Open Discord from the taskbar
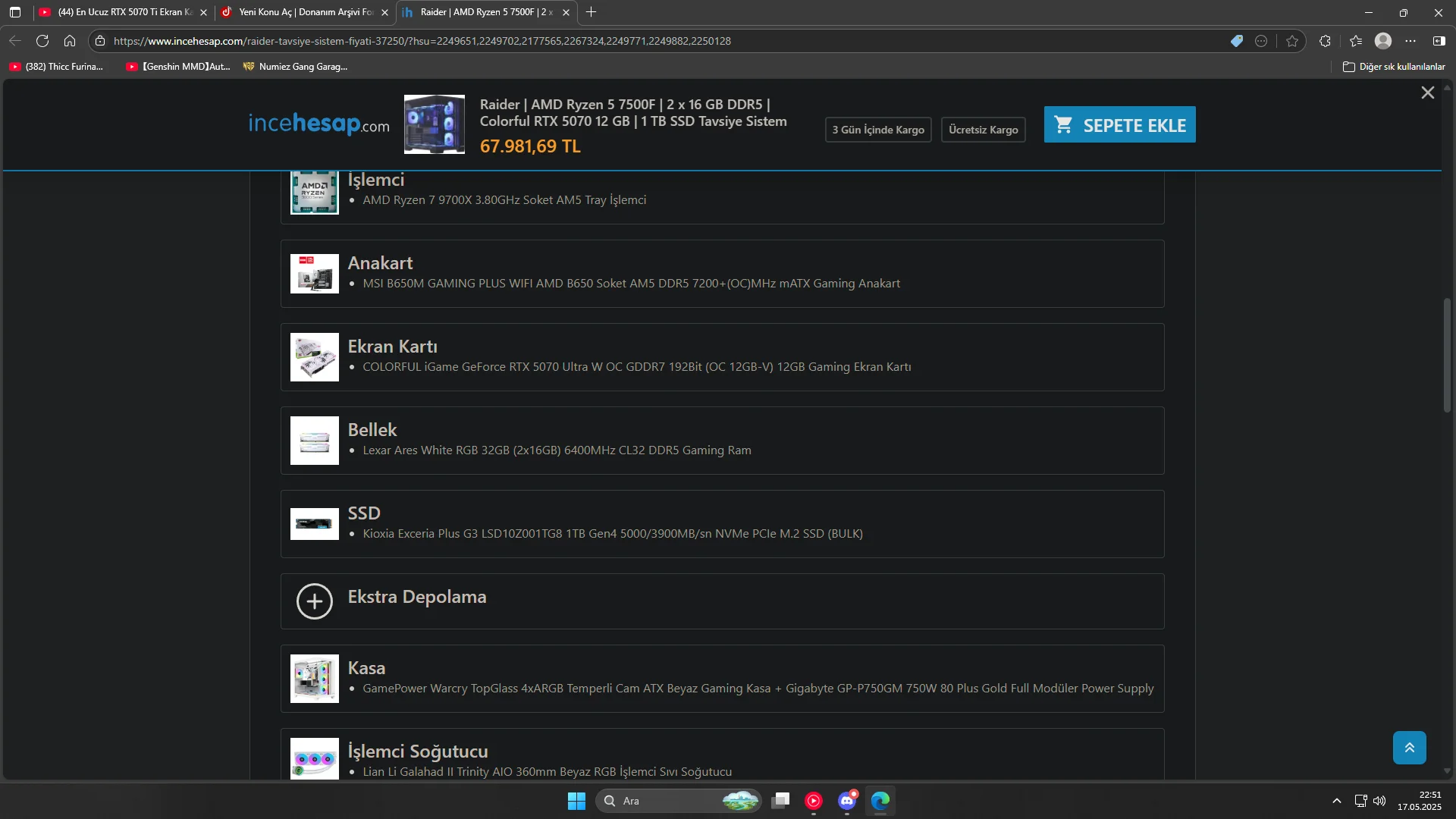The image size is (1456, 819). pyautogui.click(x=847, y=801)
